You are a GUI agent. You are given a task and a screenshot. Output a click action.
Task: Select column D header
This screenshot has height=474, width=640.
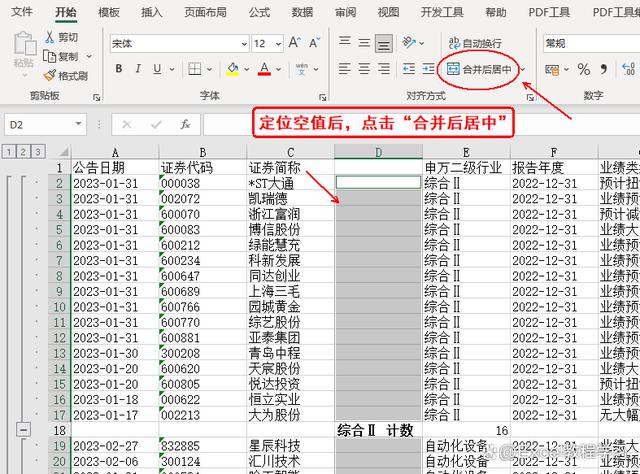[x=378, y=152]
